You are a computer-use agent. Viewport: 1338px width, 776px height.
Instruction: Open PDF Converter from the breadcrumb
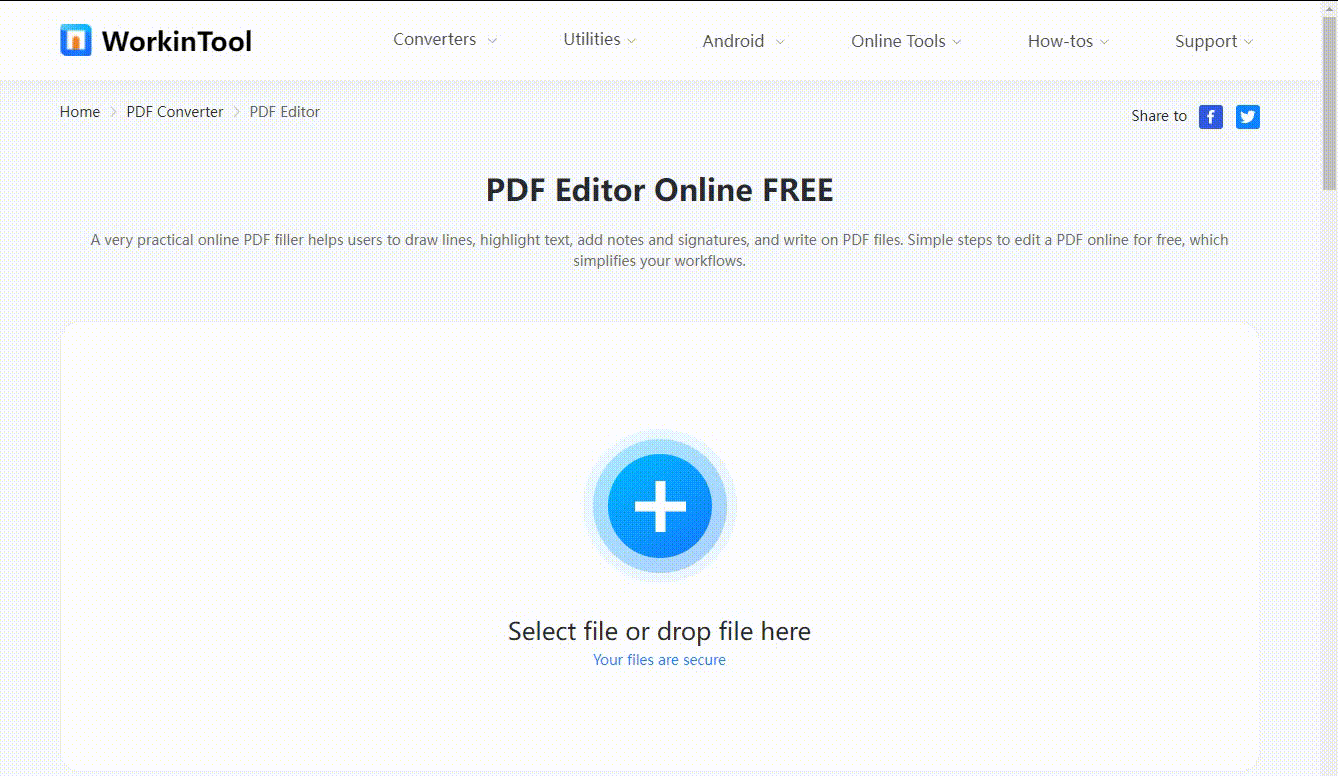point(175,111)
